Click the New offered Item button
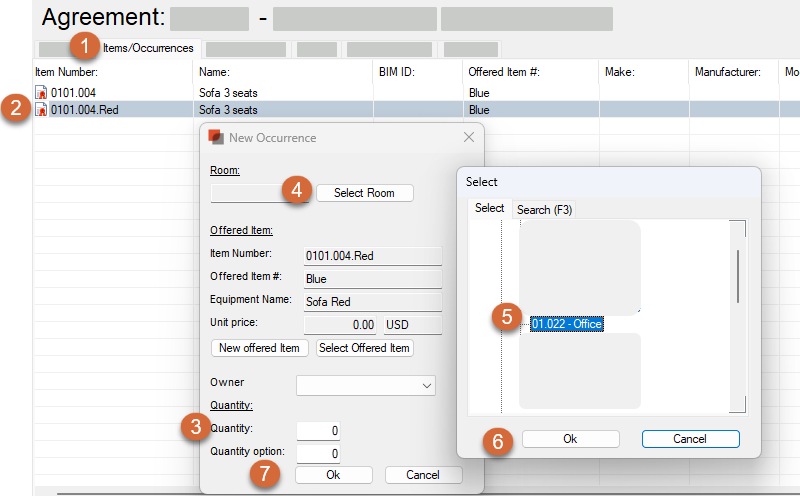The height and width of the screenshot is (496, 800). [260, 348]
